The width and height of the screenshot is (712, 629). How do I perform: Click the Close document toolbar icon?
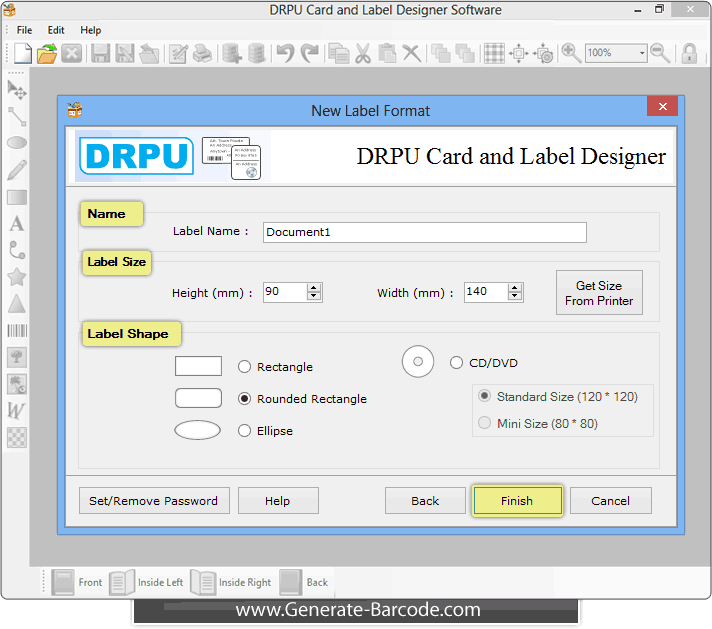point(72,53)
